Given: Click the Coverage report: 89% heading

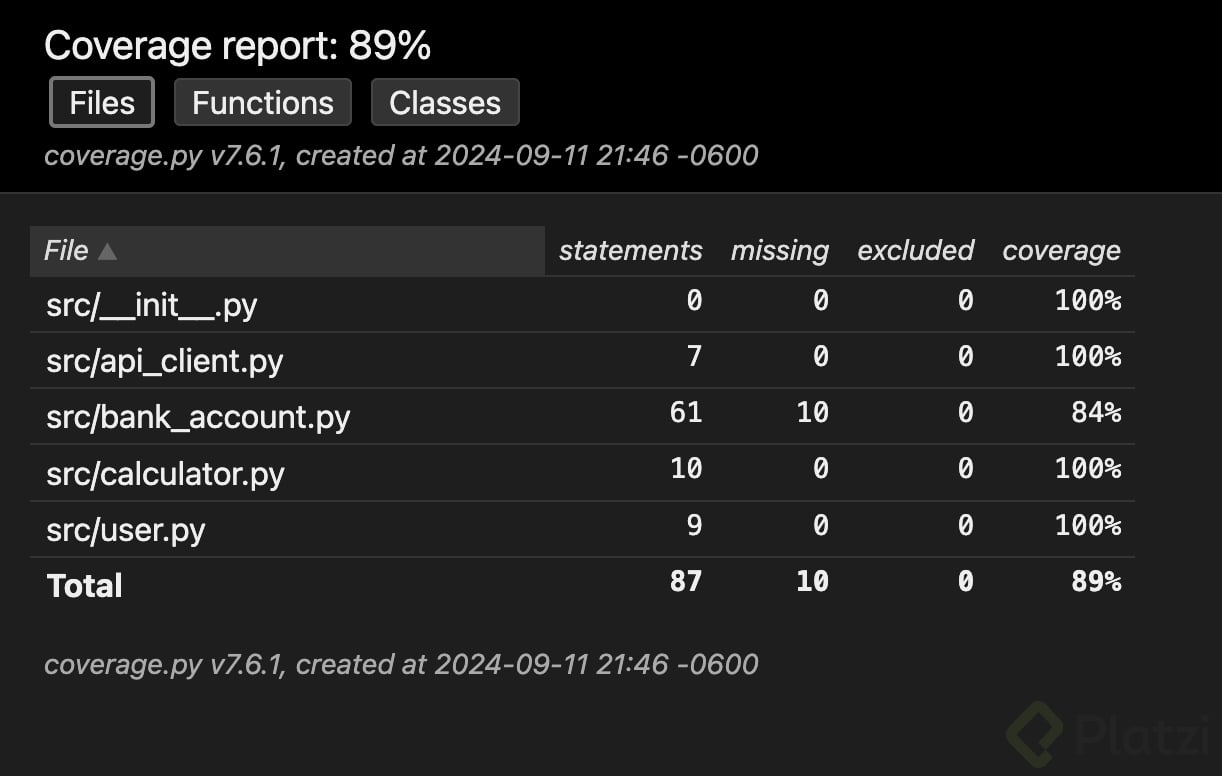Looking at the screenshot, I should [238, 46].
